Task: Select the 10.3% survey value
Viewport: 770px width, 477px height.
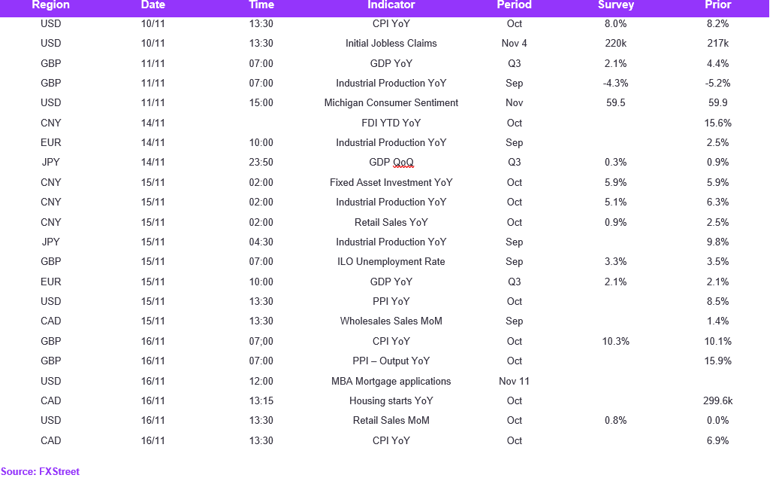Action: point(616,341)
